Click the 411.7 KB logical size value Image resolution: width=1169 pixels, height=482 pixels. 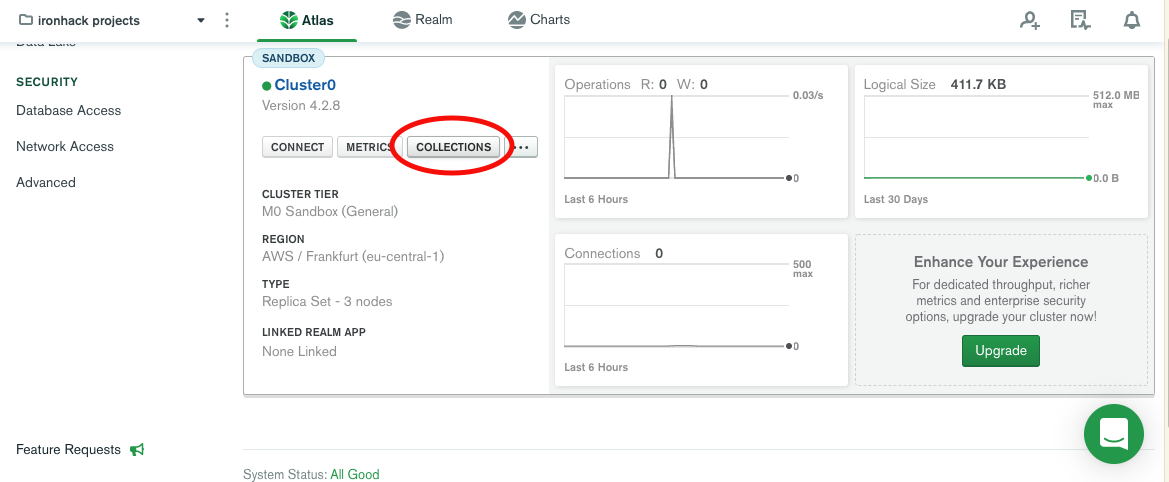[x=978, y=85]
